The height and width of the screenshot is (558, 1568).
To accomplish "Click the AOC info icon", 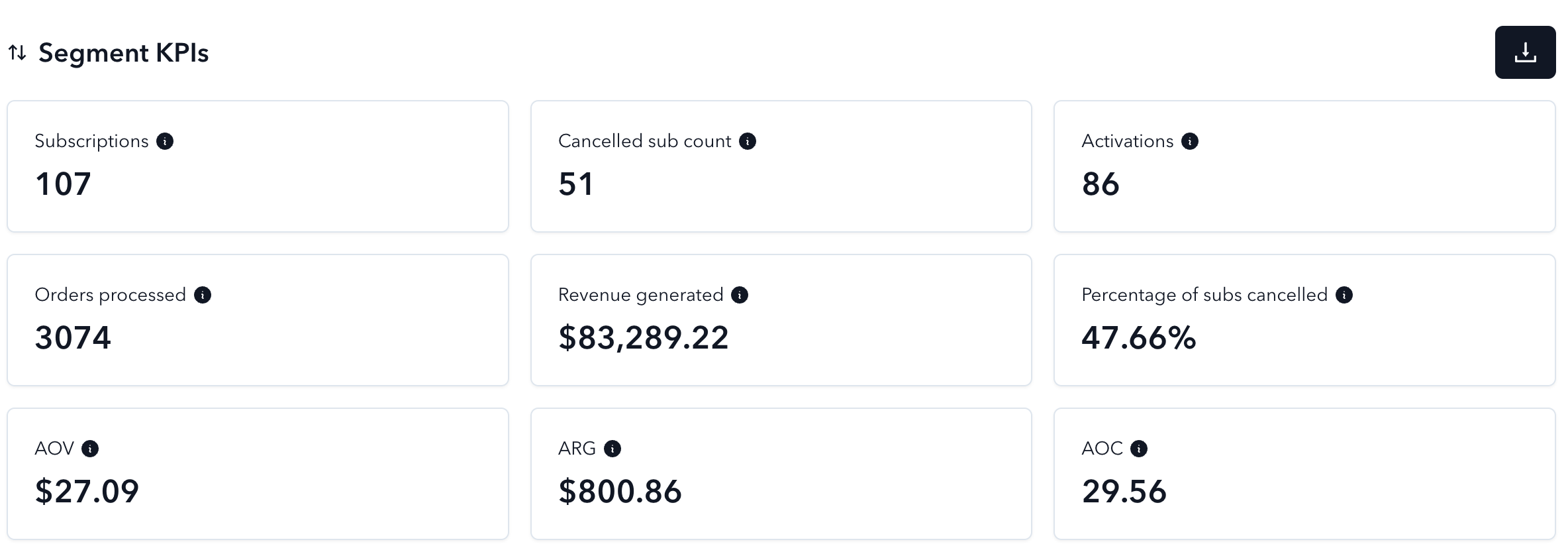I will [1139, 449].
